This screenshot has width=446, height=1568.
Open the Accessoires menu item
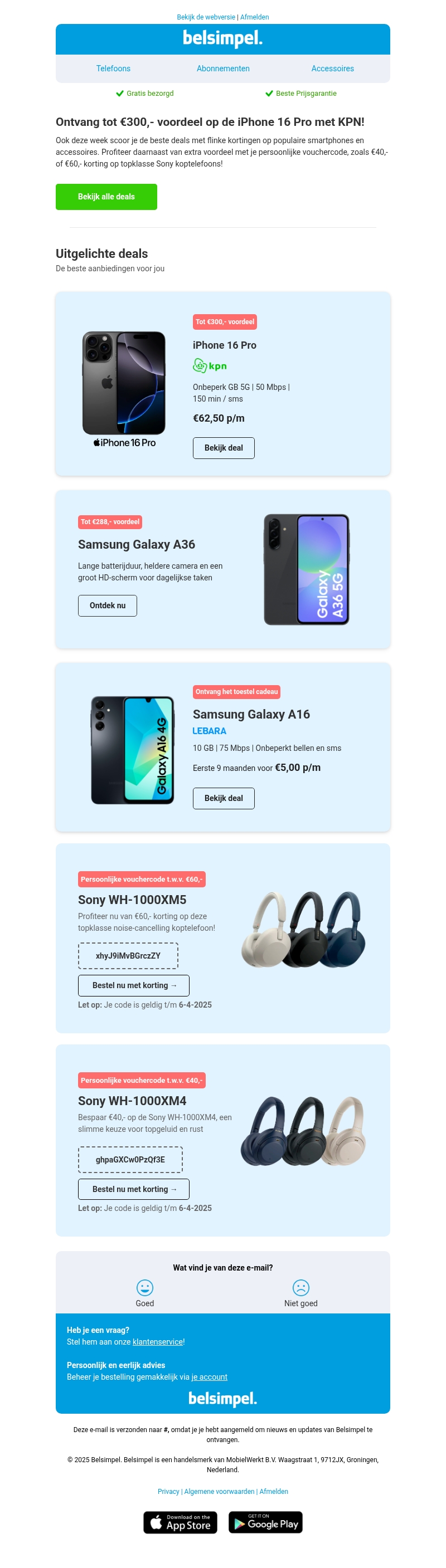pyautogui.click(x=333, y=69)
